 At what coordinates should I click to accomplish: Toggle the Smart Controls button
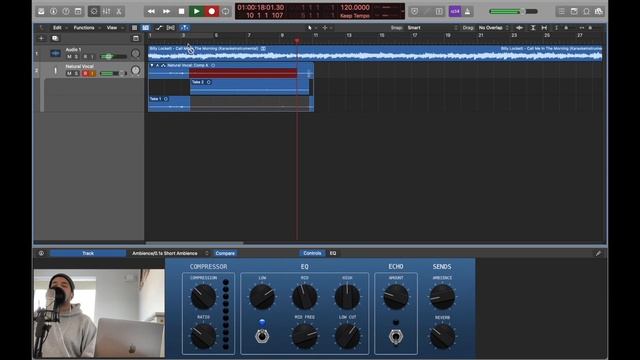[x=94, y=11]
